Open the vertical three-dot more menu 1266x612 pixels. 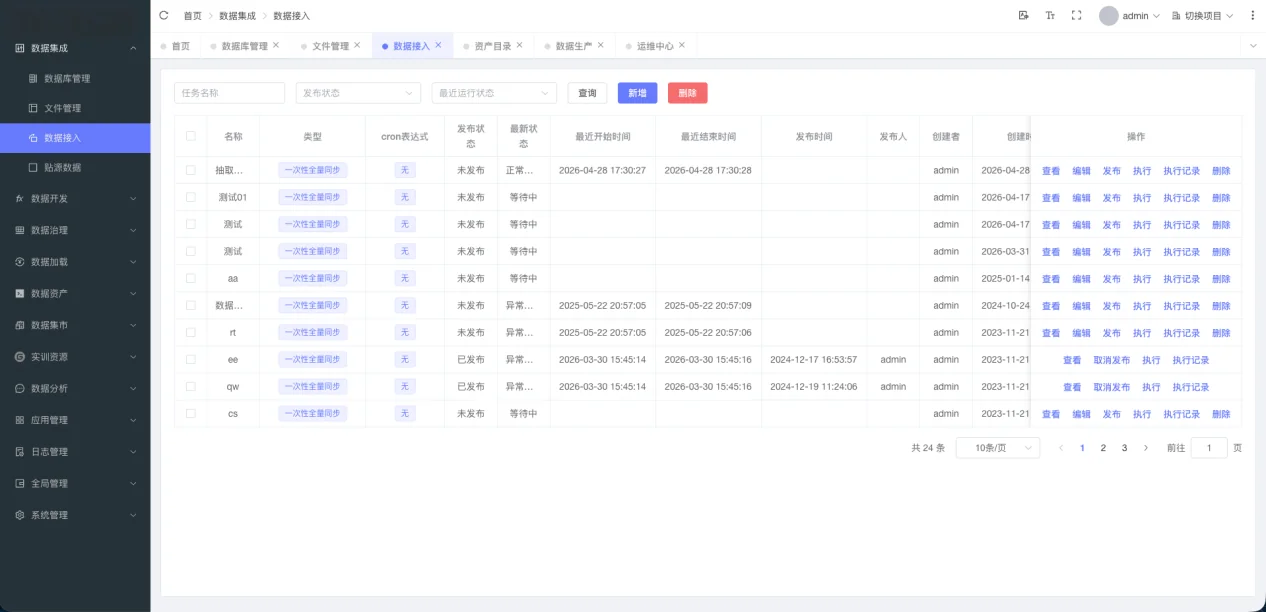point(1253,15)
